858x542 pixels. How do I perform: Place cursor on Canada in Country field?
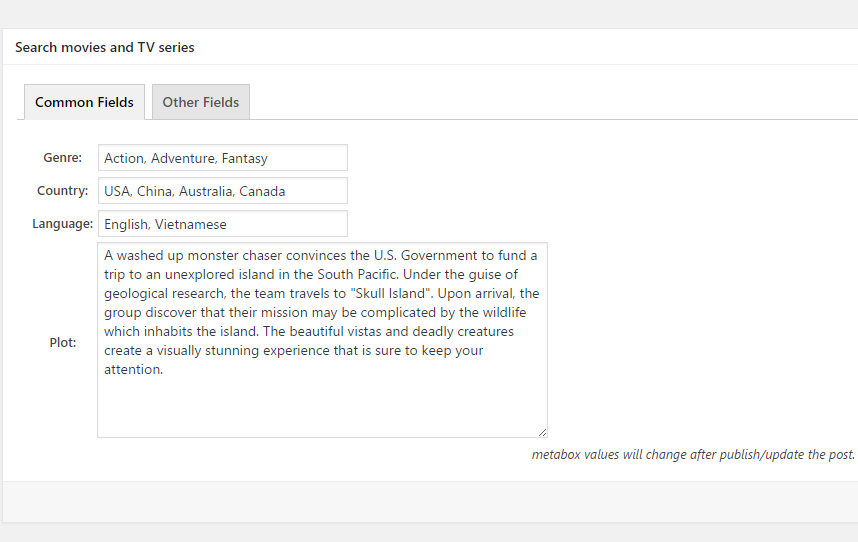tap(262, 191)
